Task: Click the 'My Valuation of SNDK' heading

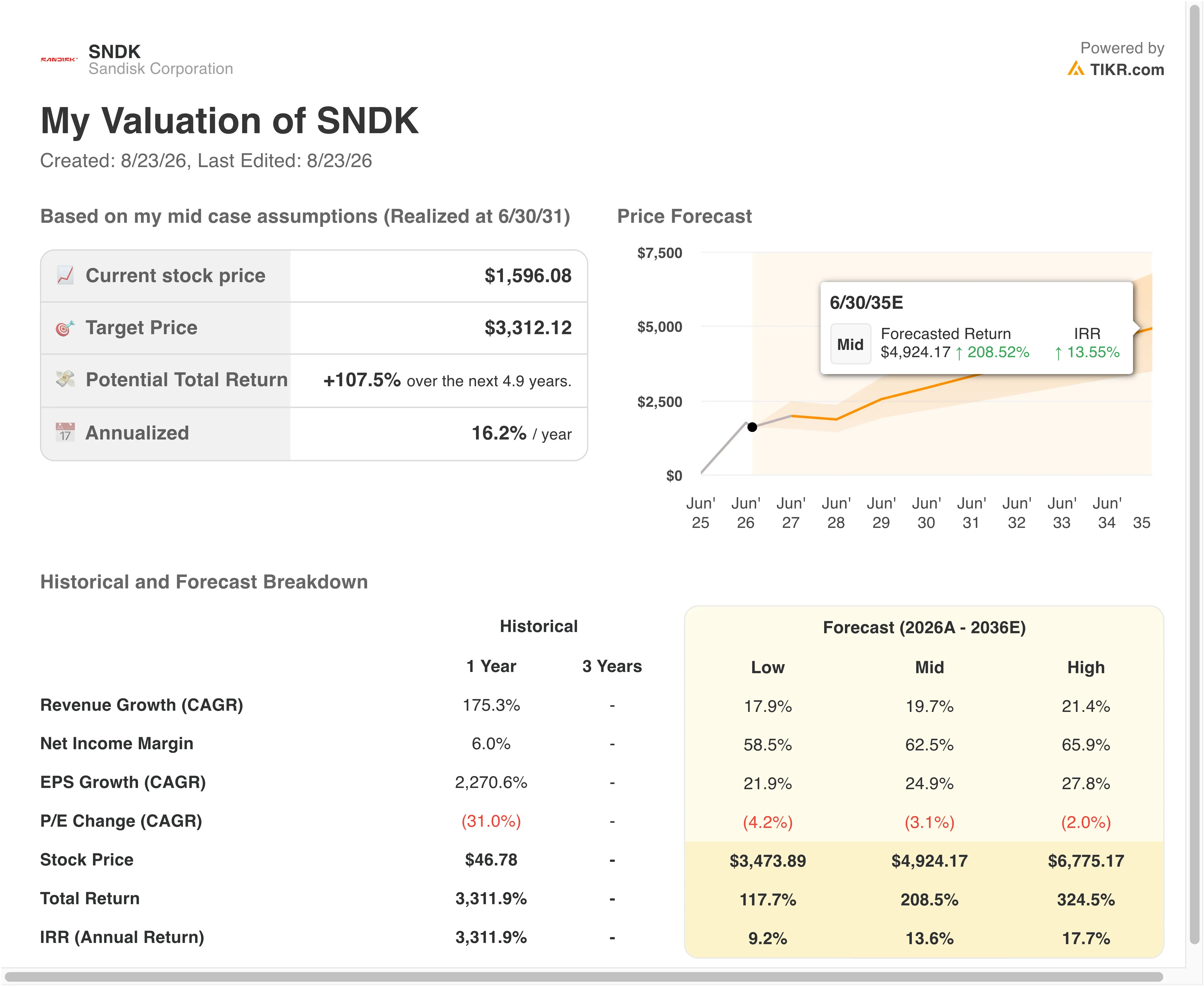Action: coord(230,121)
